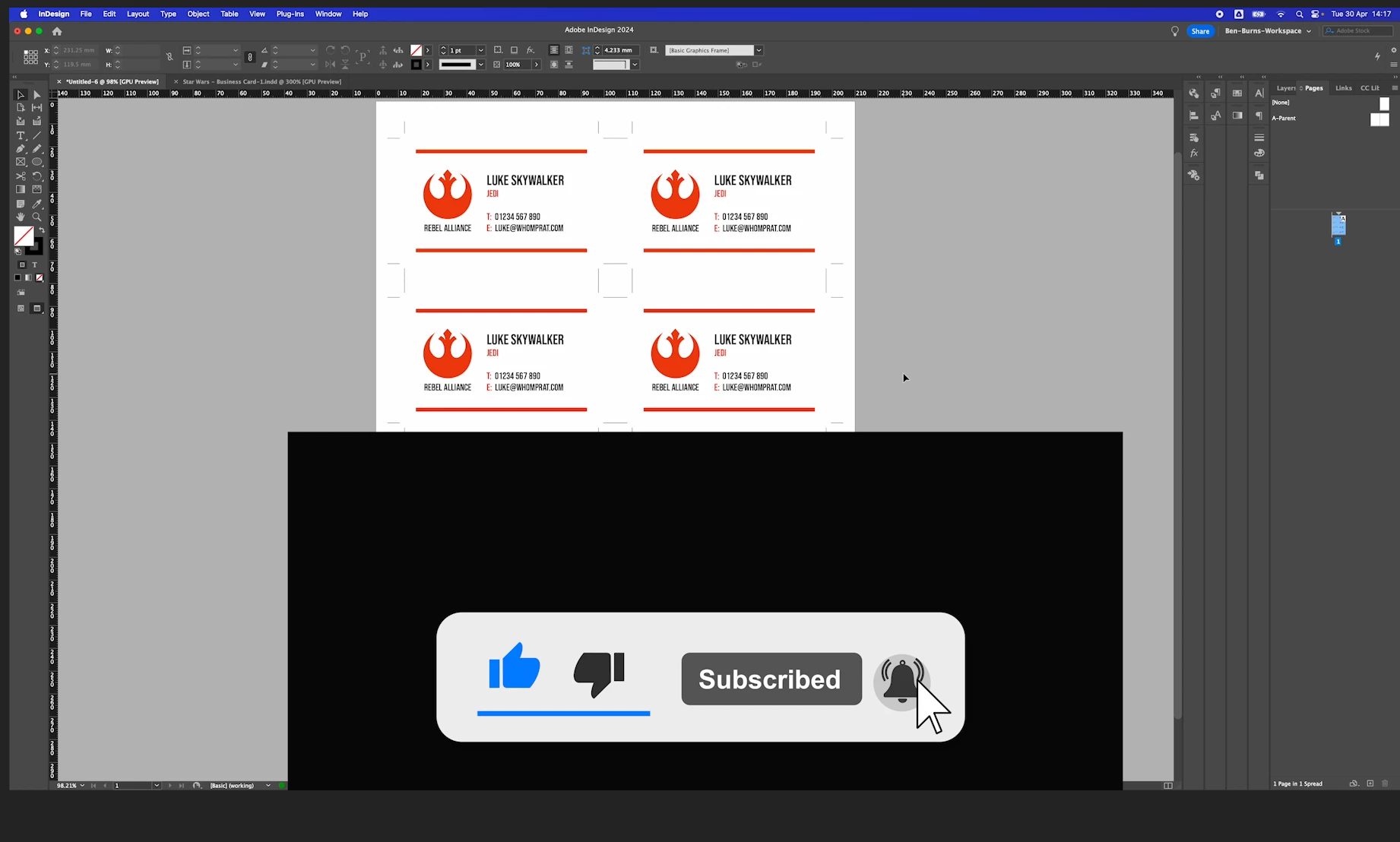Select the Free Transform tool
The width and height of the screenshot is (1400, 842).
(x=36, y=176)
